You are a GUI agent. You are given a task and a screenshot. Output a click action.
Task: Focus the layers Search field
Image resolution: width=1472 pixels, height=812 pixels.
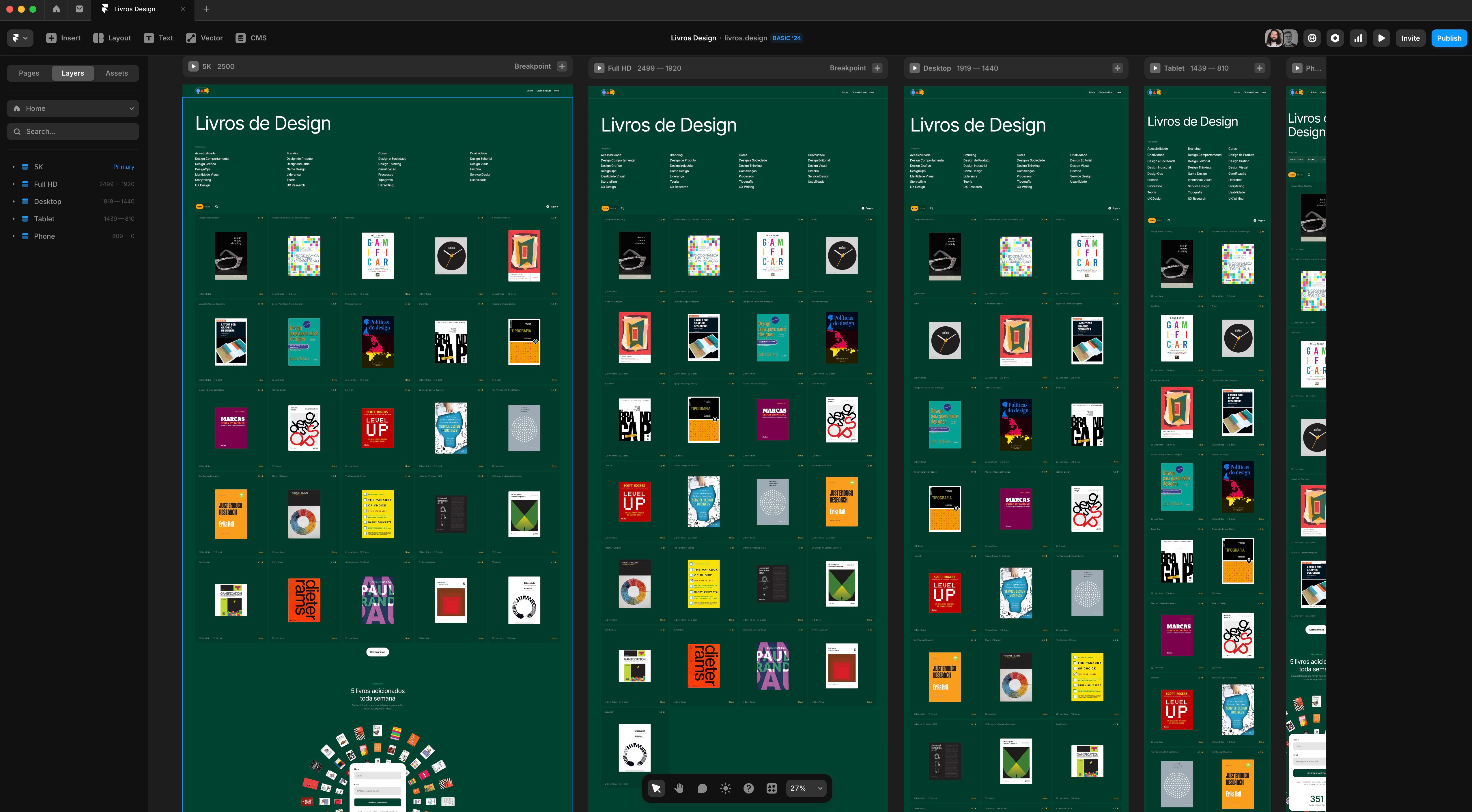click(x=73, y=131)
